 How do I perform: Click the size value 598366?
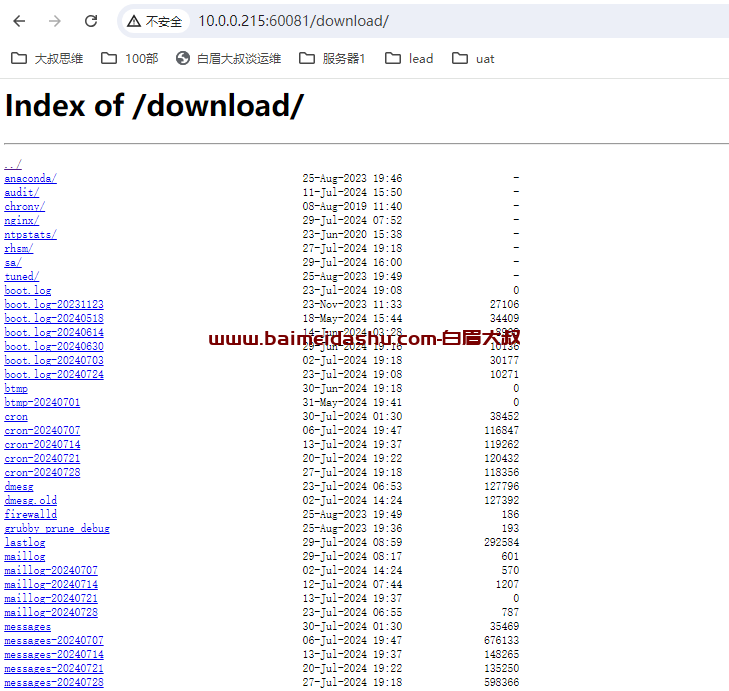tap(501, 683)
